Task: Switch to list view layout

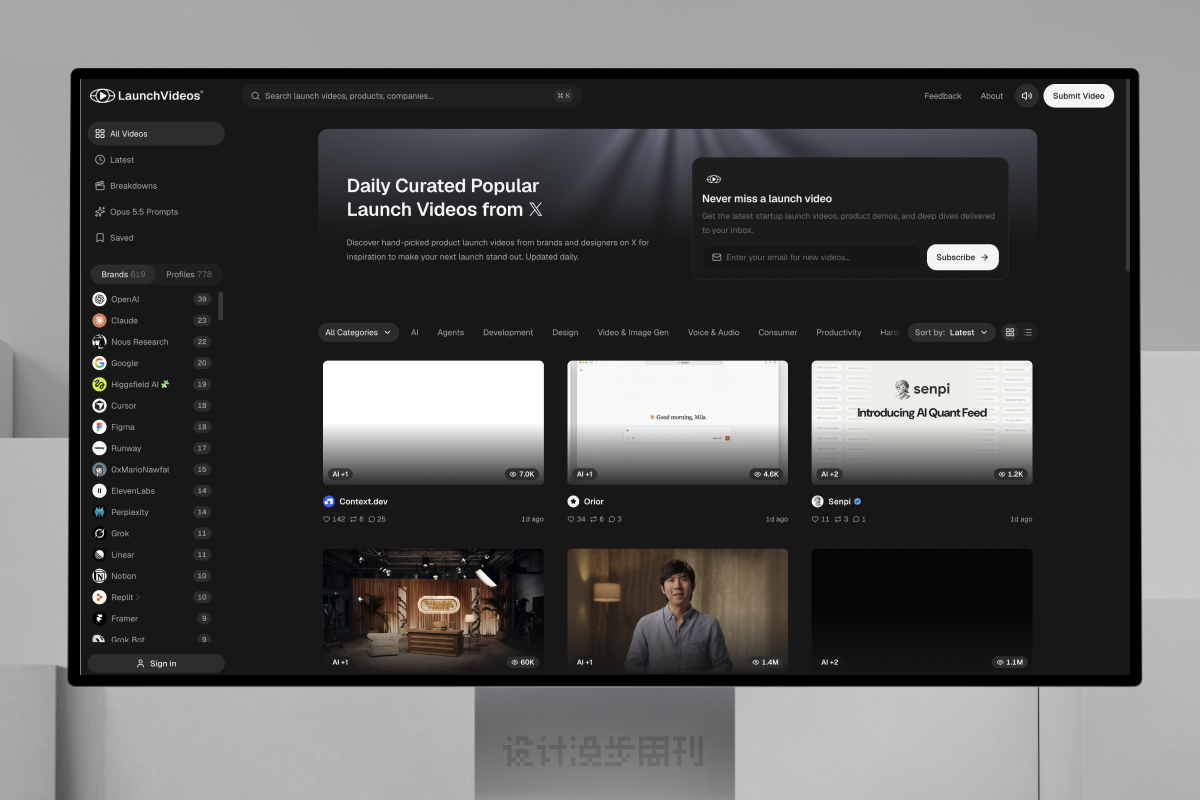Action: 1028,332
